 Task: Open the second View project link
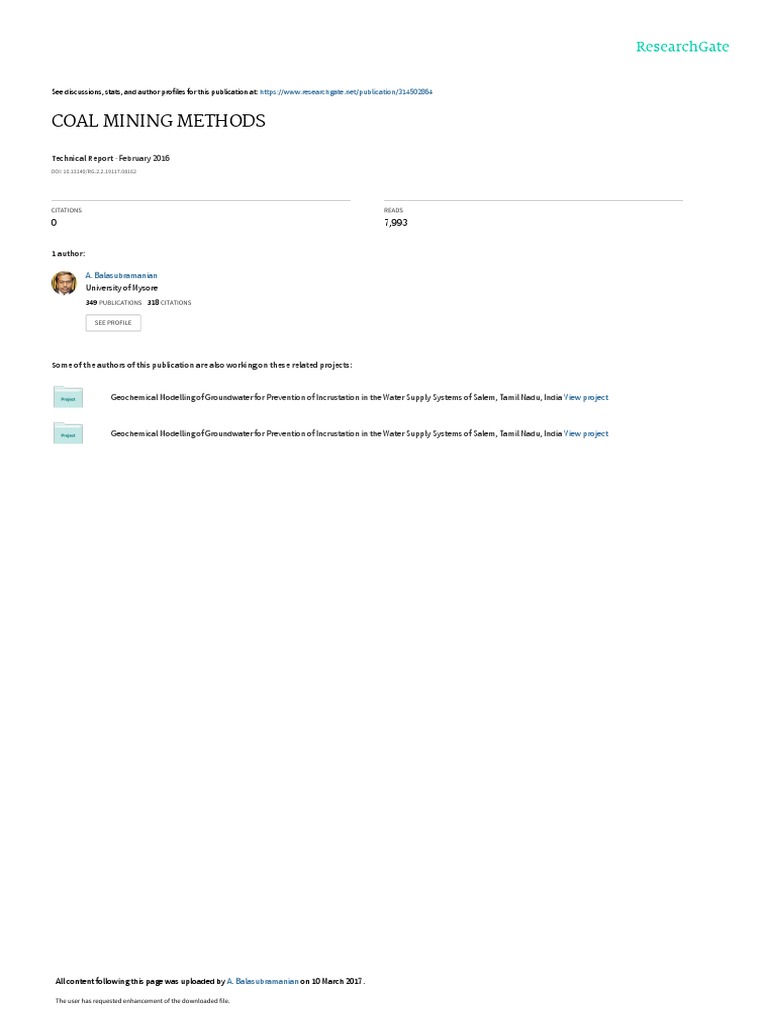586,434
